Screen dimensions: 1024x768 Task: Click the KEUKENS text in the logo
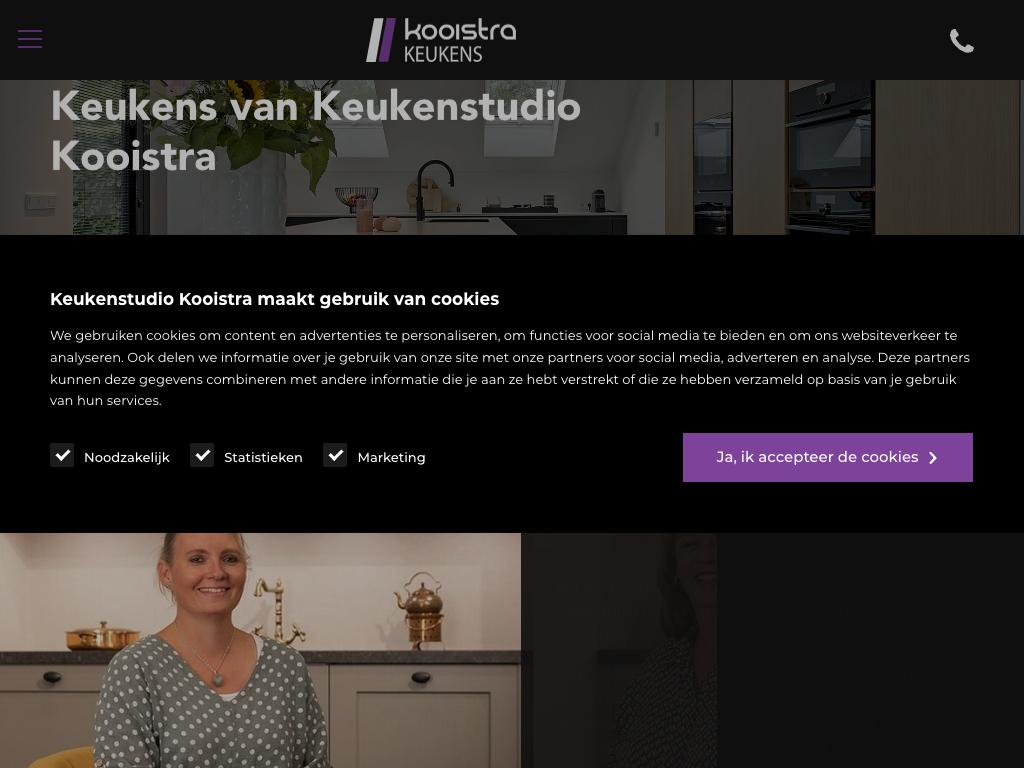tap(443, 54)
